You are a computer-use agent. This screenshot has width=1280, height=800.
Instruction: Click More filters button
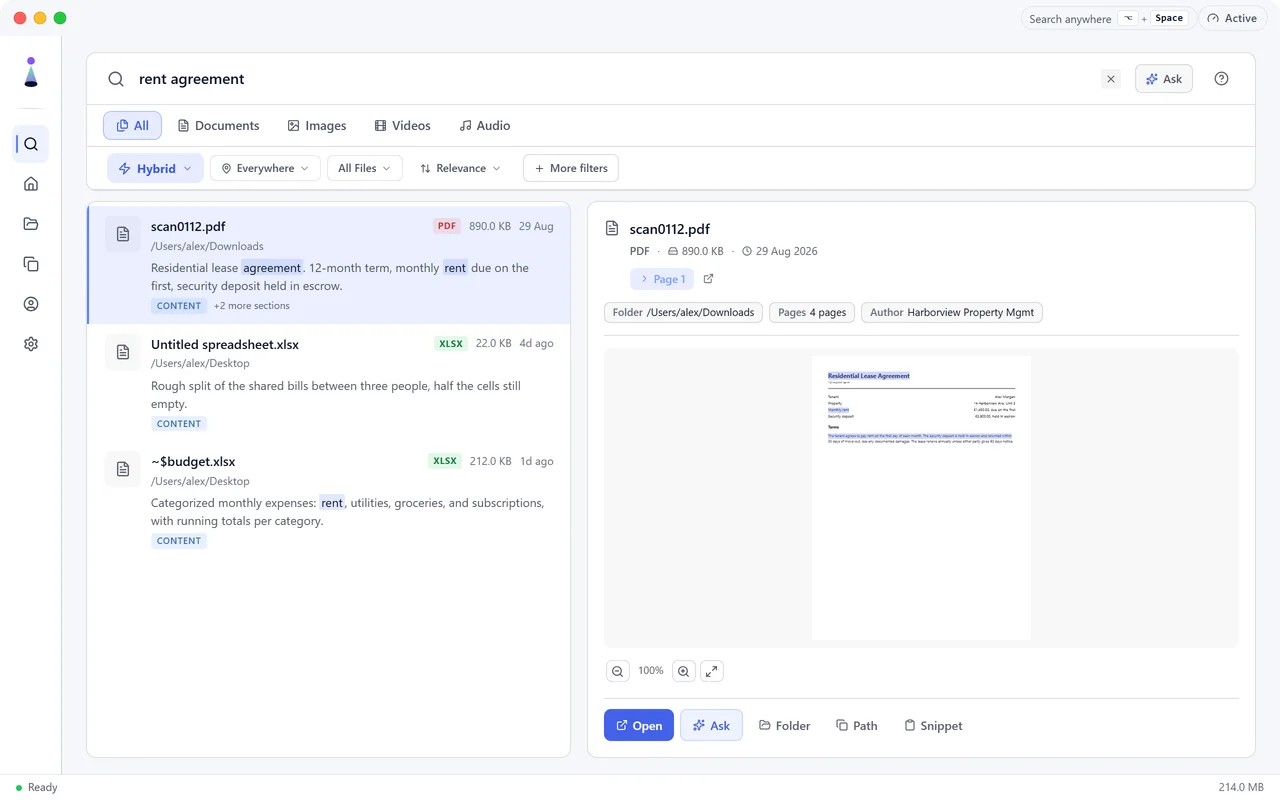[571, 168]
